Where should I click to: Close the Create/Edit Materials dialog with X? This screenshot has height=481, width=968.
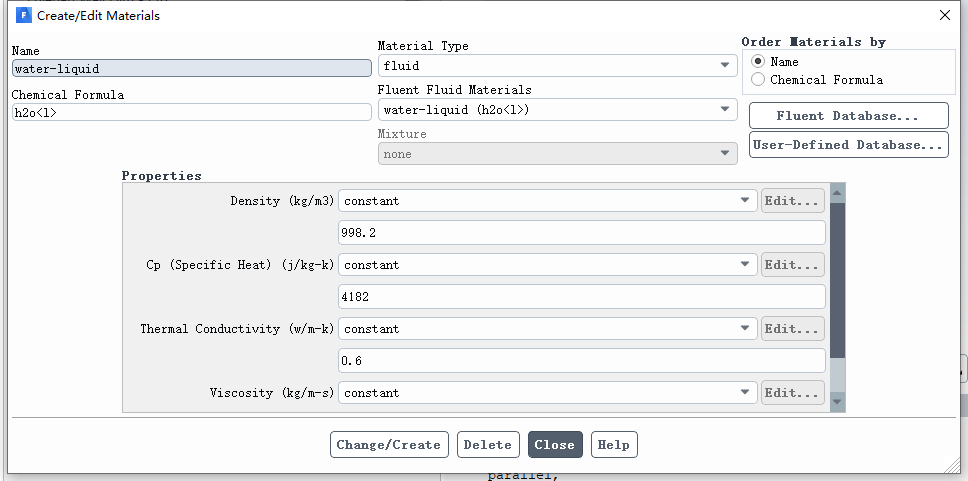click(x=945, y=15)
